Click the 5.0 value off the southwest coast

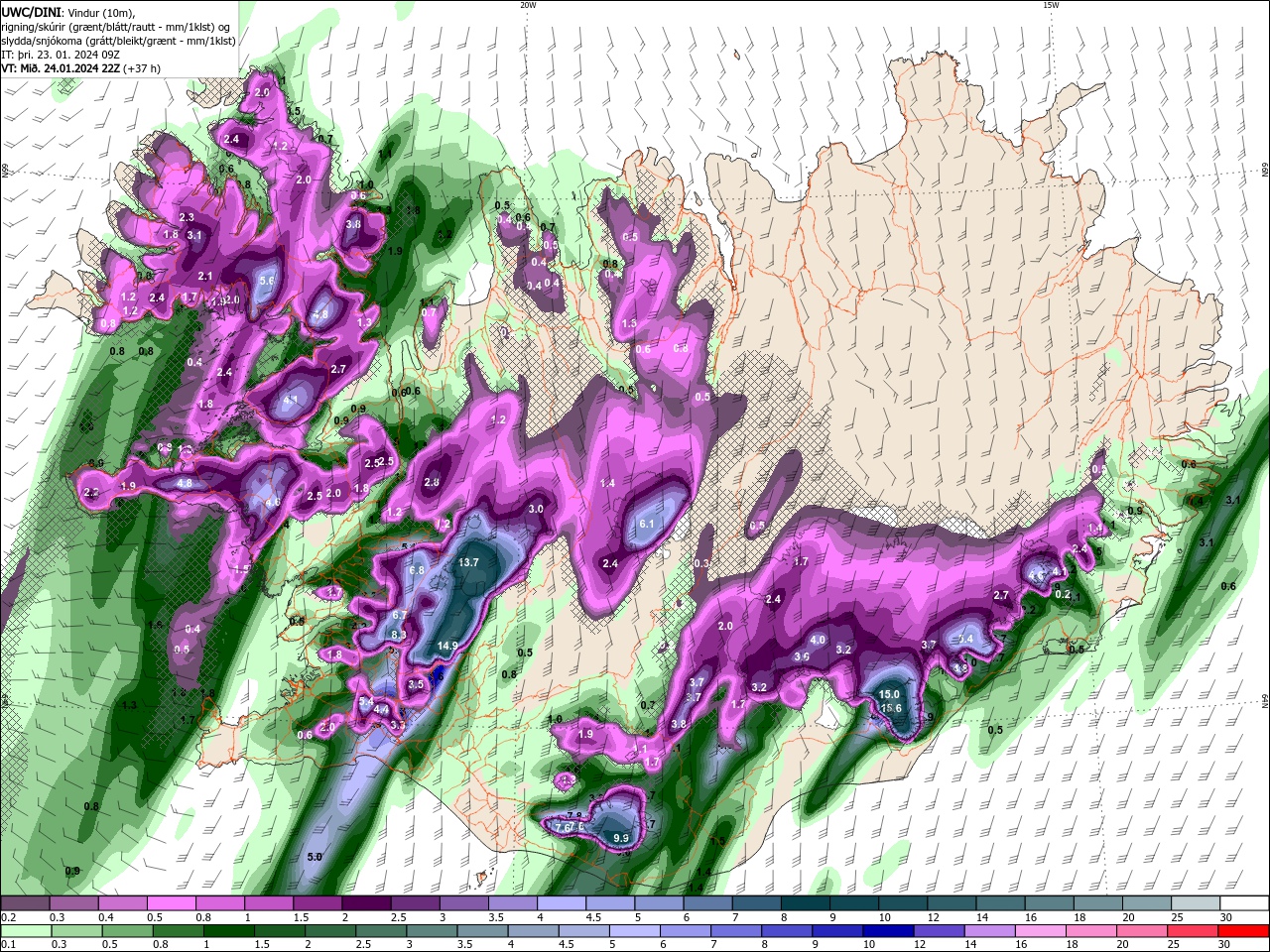pos(316,857)
